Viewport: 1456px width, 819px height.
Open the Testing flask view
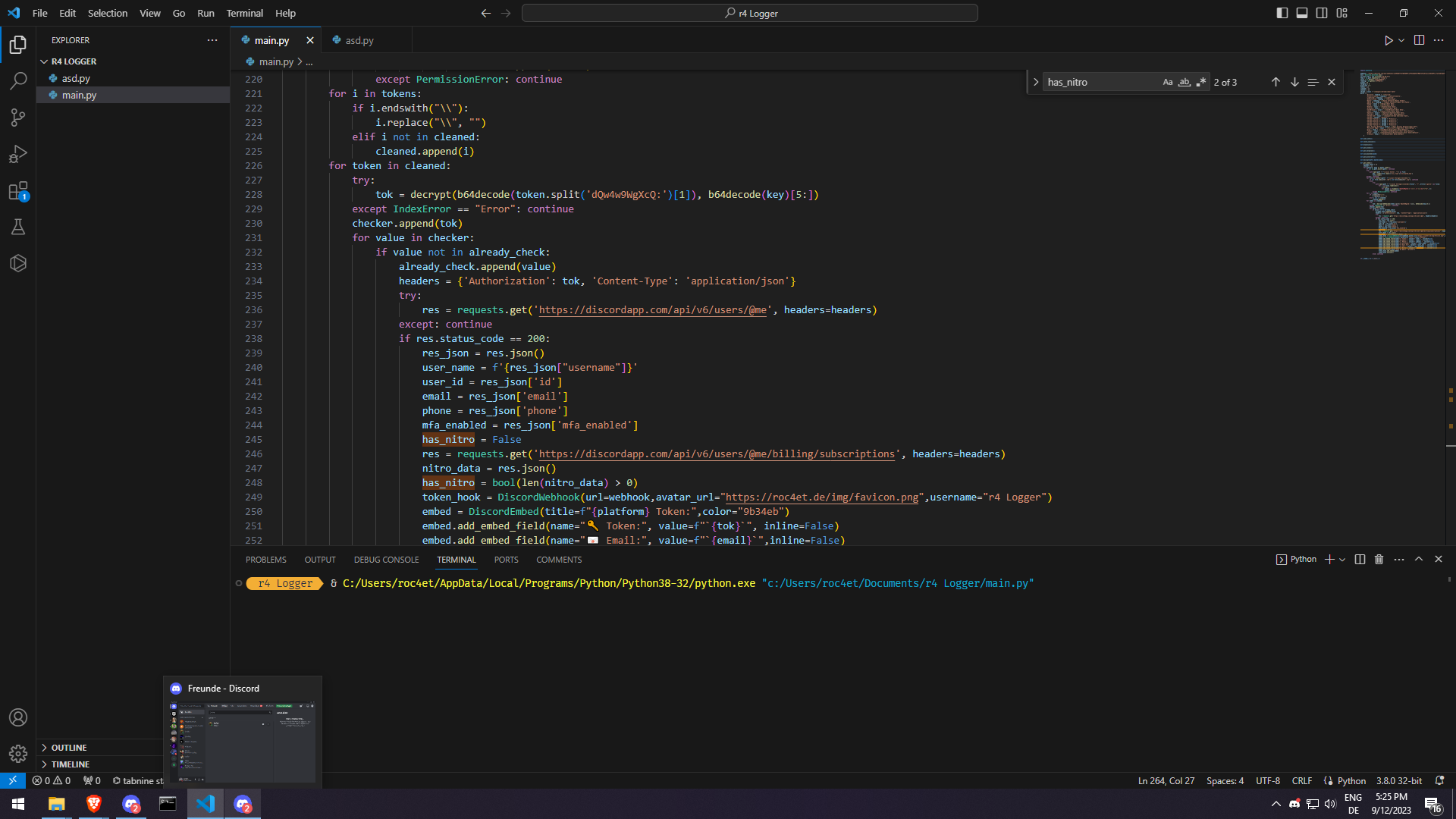pyautogui.click(x=18, y=227)
